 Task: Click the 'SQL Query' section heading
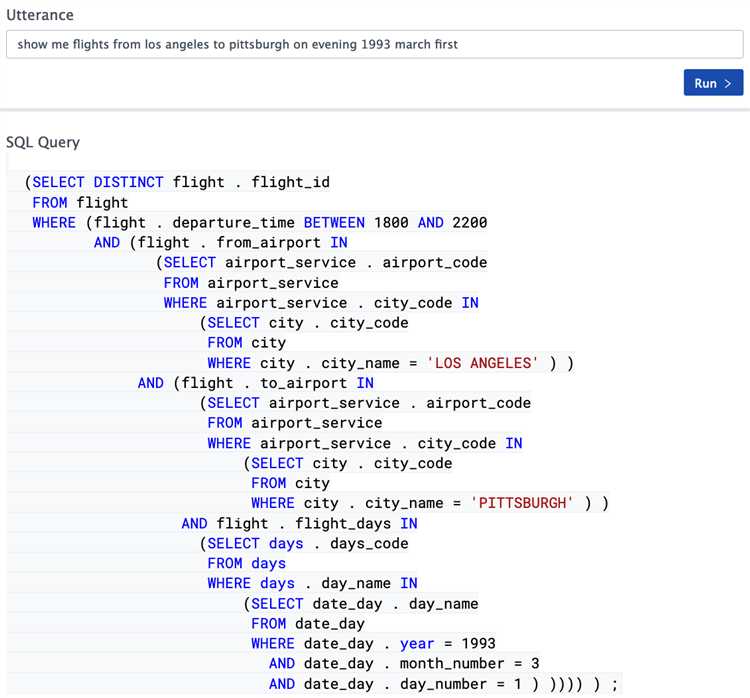(x=43, y=142)
